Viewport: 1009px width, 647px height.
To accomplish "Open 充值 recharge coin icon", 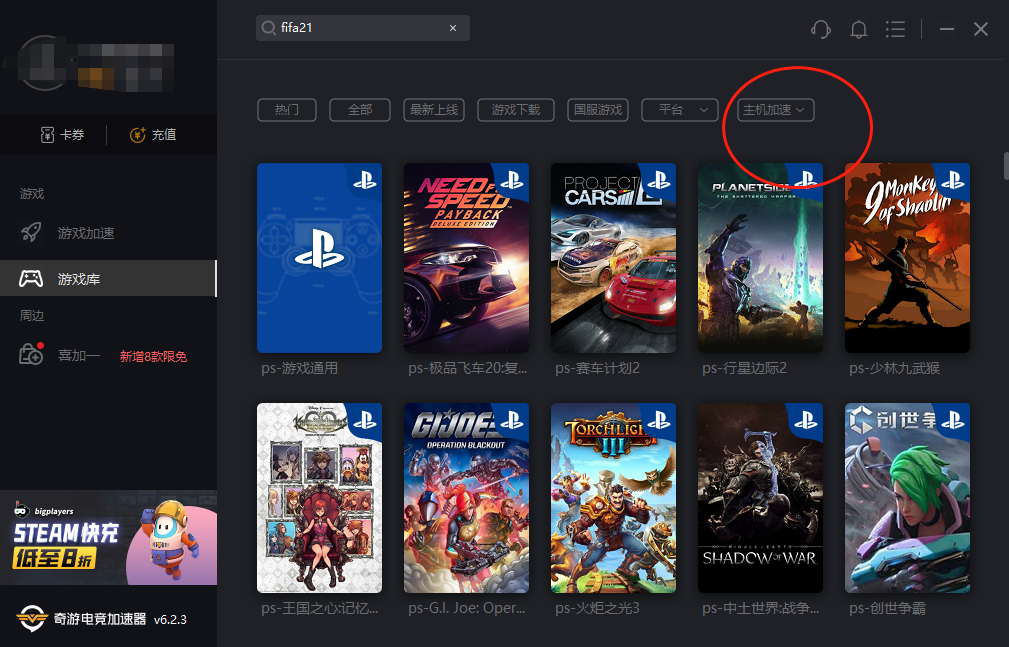I will [138, 135].
